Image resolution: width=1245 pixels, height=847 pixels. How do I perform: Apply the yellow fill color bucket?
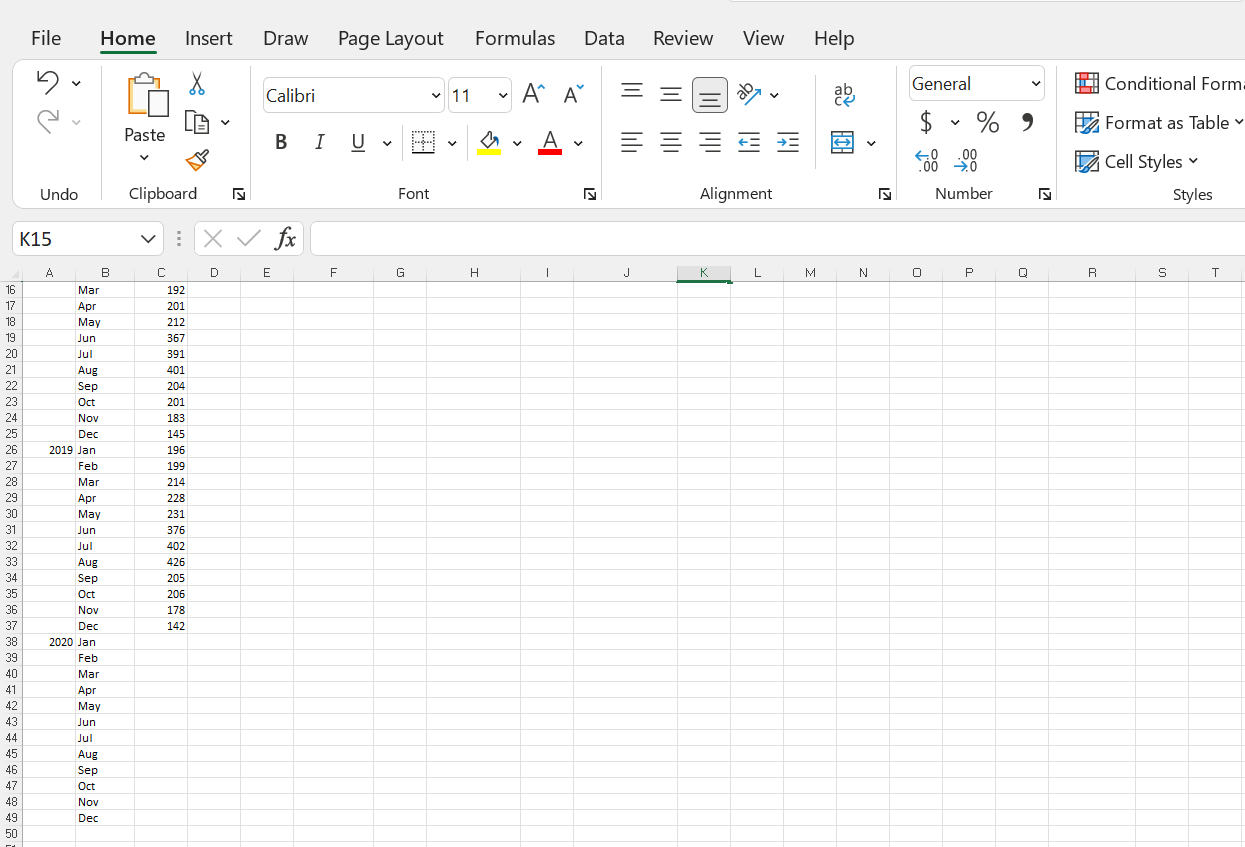(489, 143)
